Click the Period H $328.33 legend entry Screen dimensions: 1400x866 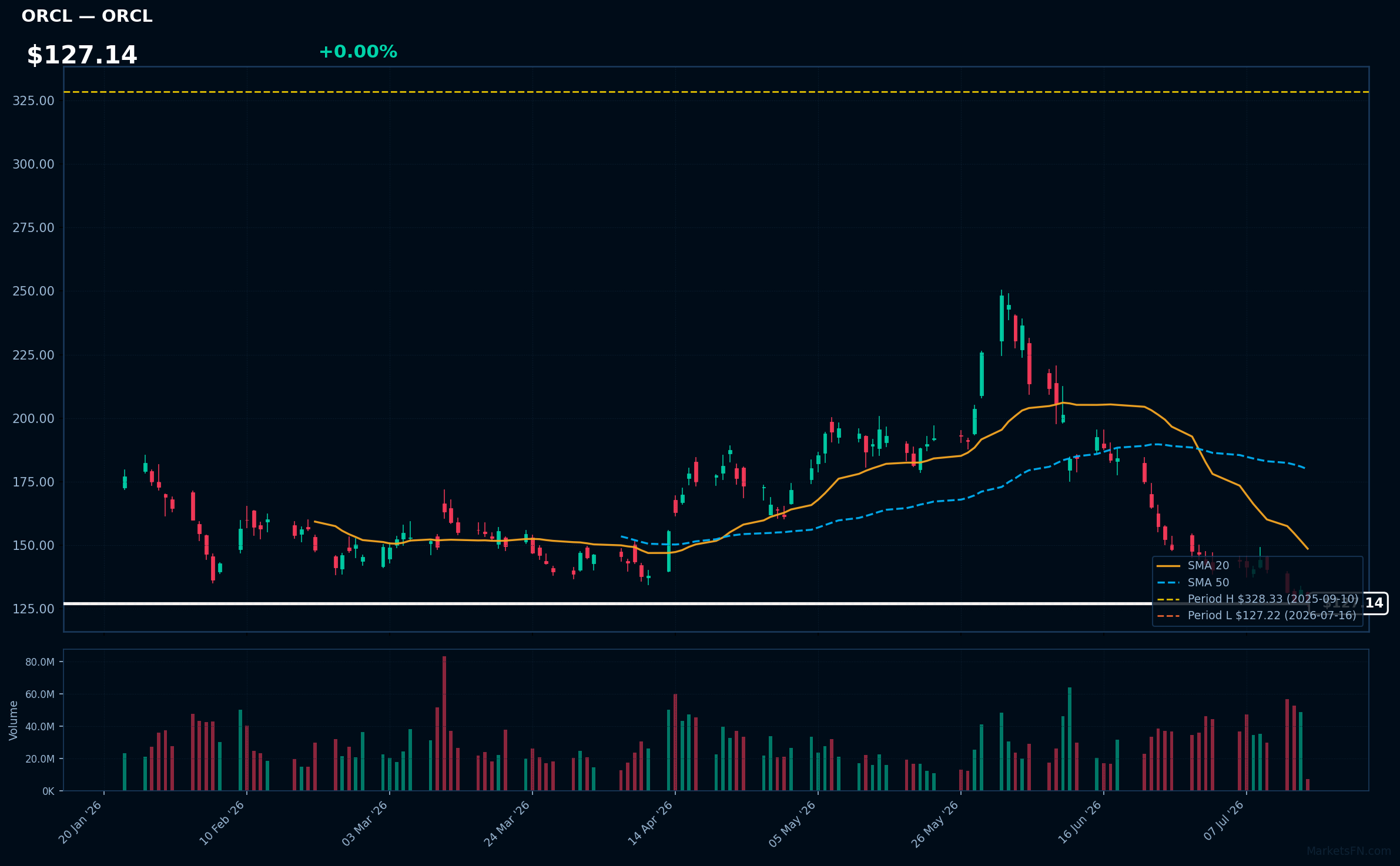(1258, 599)
